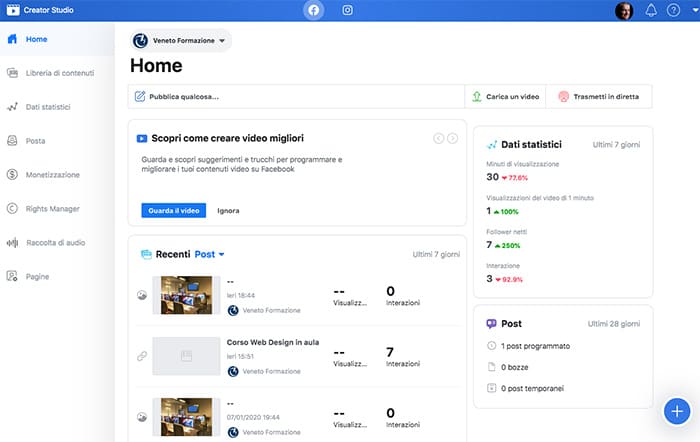Open the notifications bell

click(651, 10)
